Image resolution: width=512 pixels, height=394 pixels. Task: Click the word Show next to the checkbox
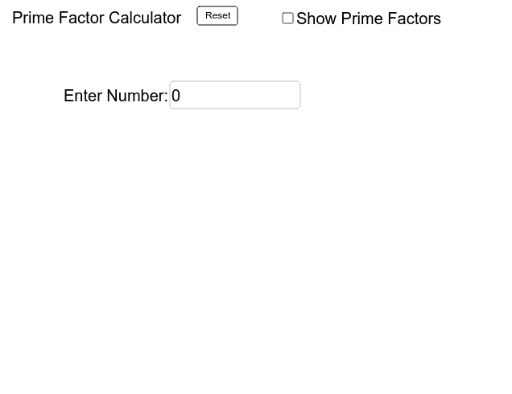316,18
